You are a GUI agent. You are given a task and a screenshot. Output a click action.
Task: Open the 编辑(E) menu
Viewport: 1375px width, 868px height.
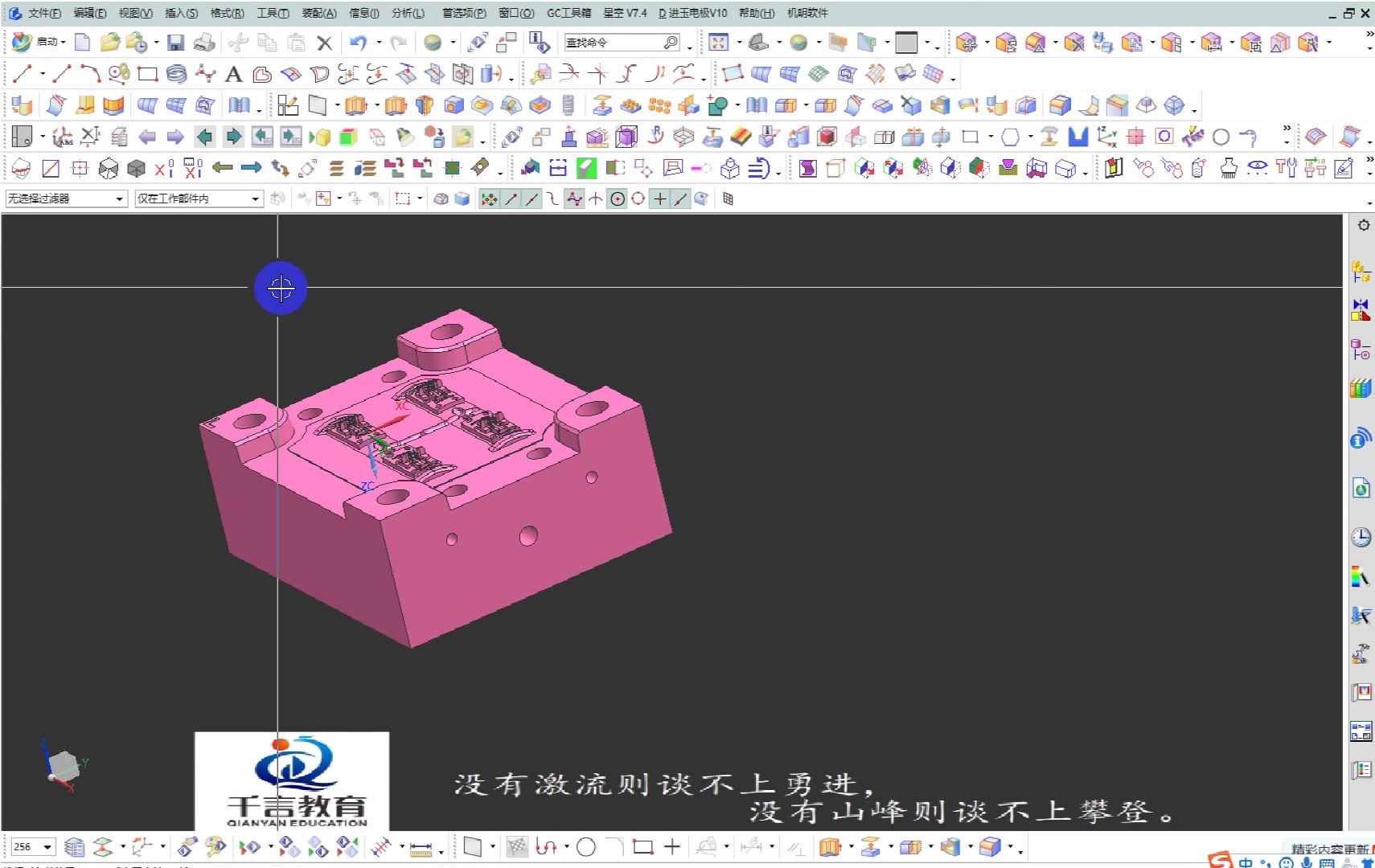[89, 13]
